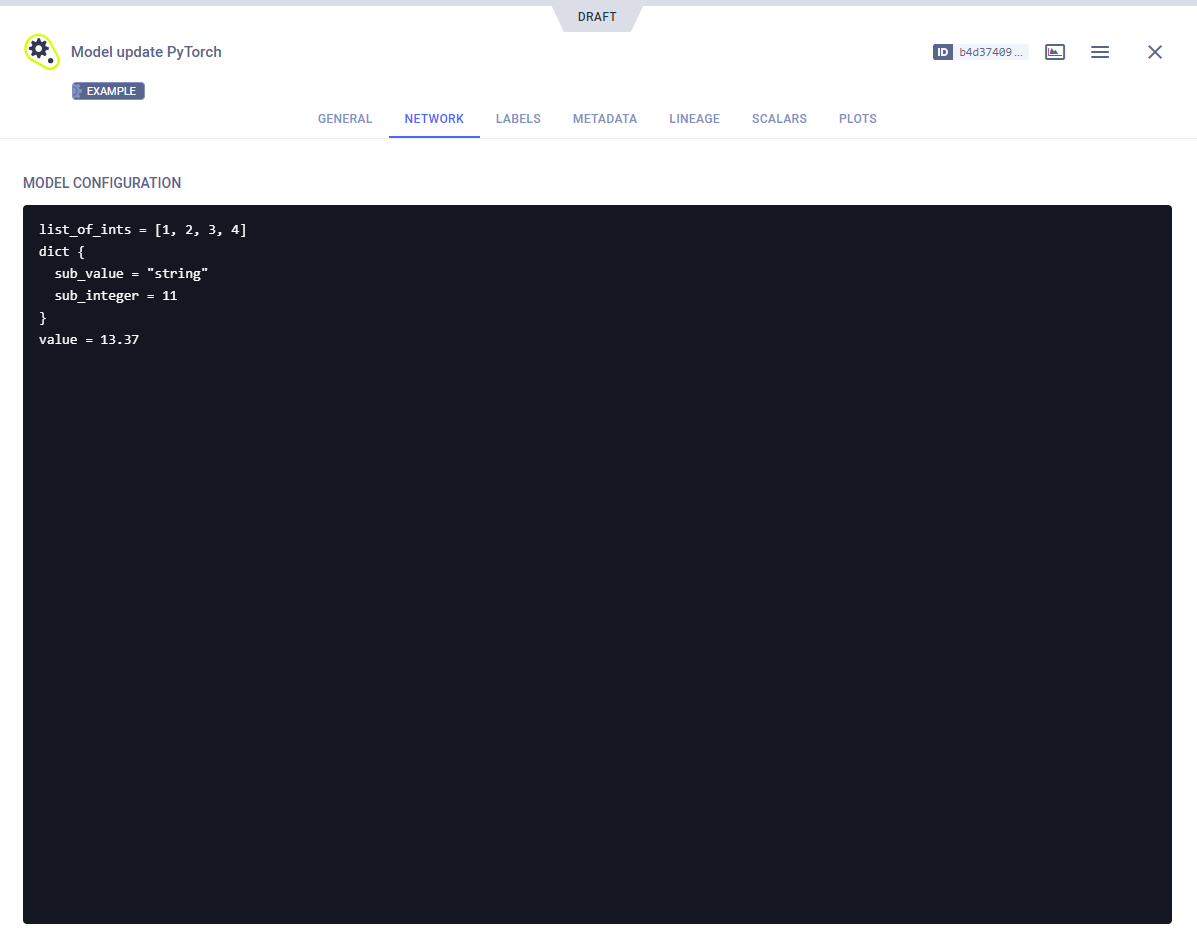Select the Network tab
This screenshot has height=950, width=1197.
pos(434,119)
